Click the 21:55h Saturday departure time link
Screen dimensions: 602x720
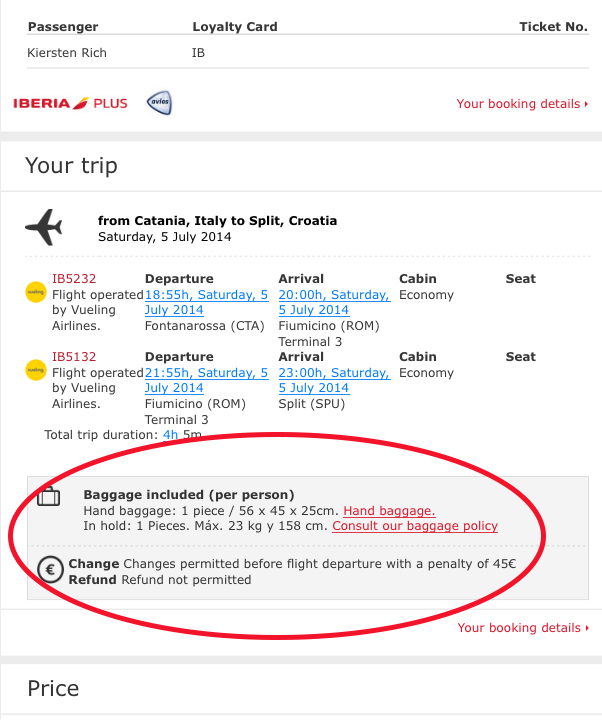click(x=207, y=380)
